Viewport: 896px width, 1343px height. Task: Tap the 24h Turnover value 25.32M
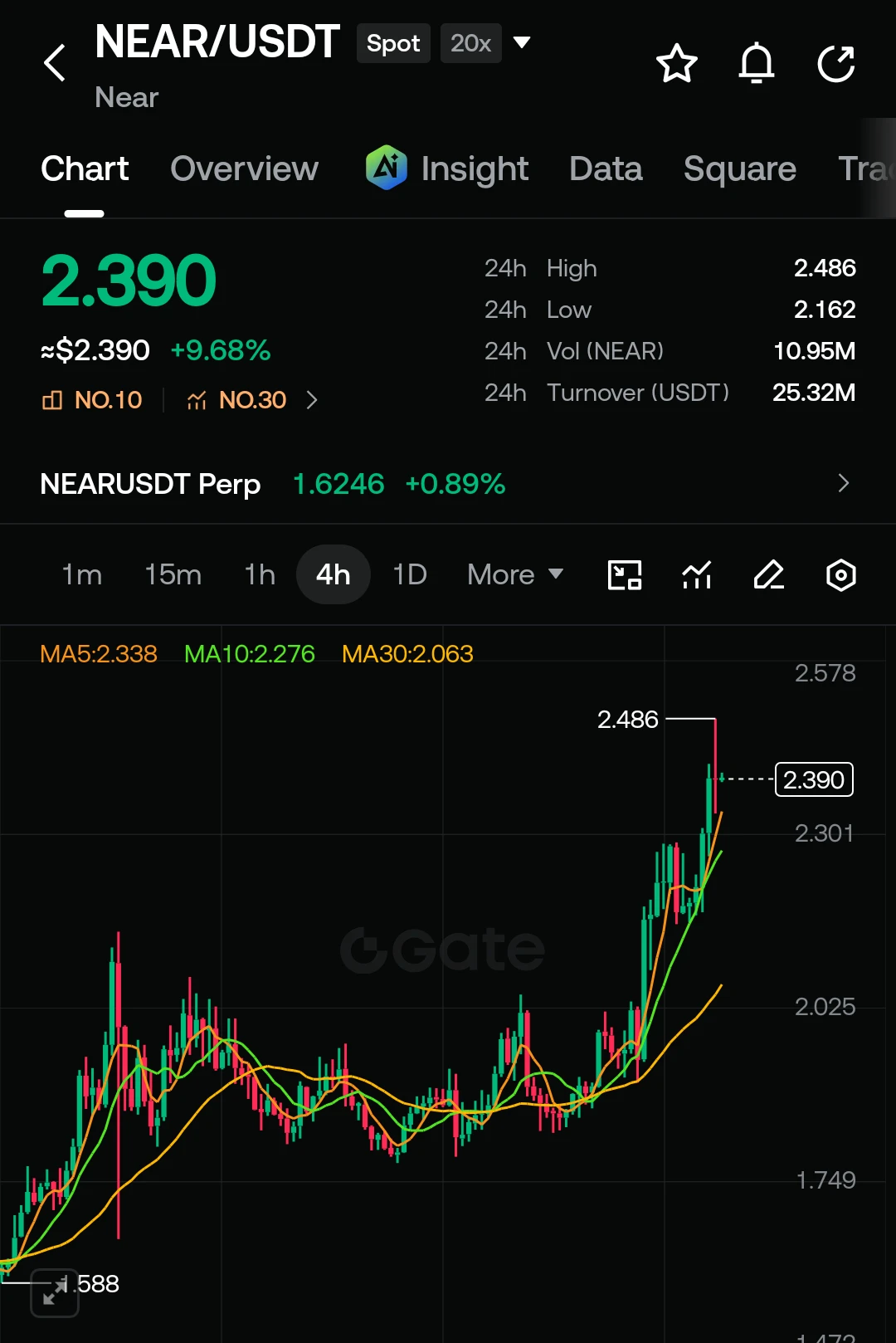tap(814, 393)
